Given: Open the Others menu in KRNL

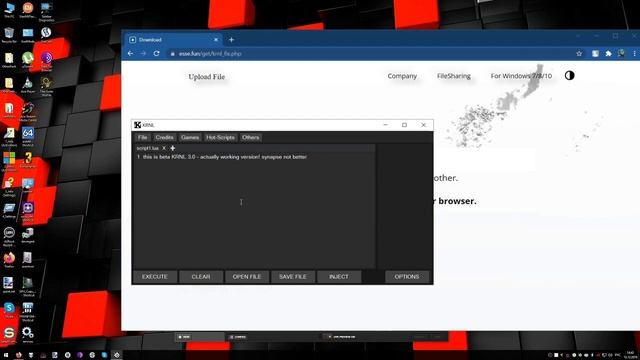Looking at the screenshot, I should click(251, 138).
